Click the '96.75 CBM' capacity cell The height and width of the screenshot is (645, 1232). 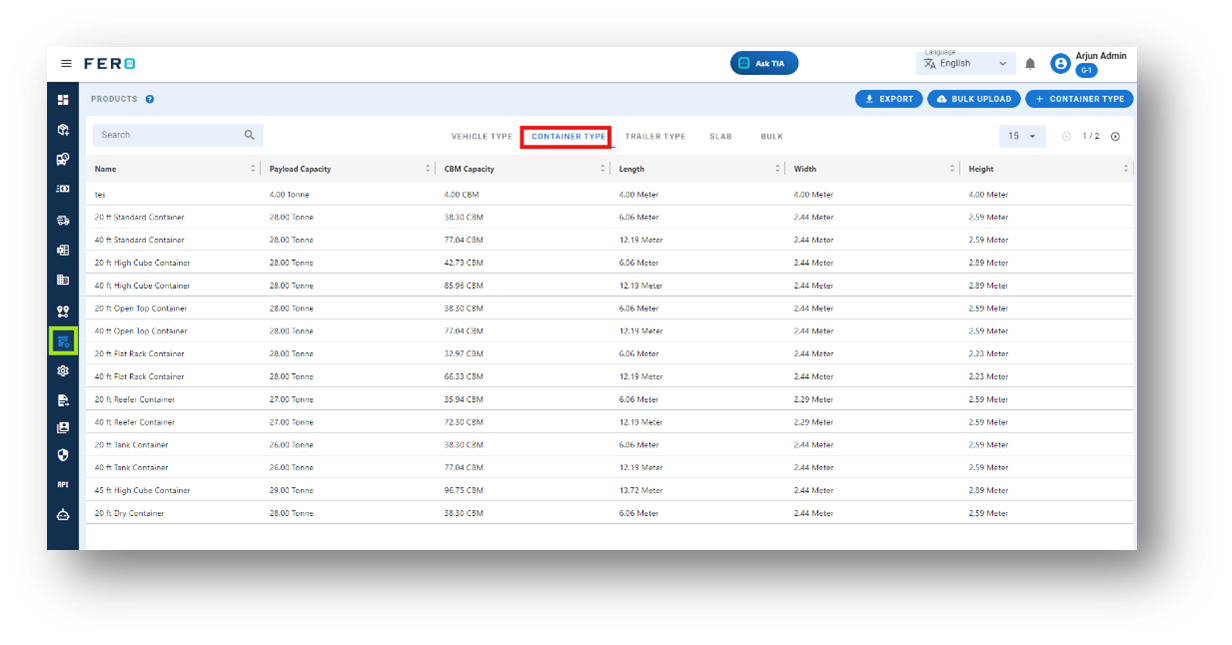[x=464, y=491]
